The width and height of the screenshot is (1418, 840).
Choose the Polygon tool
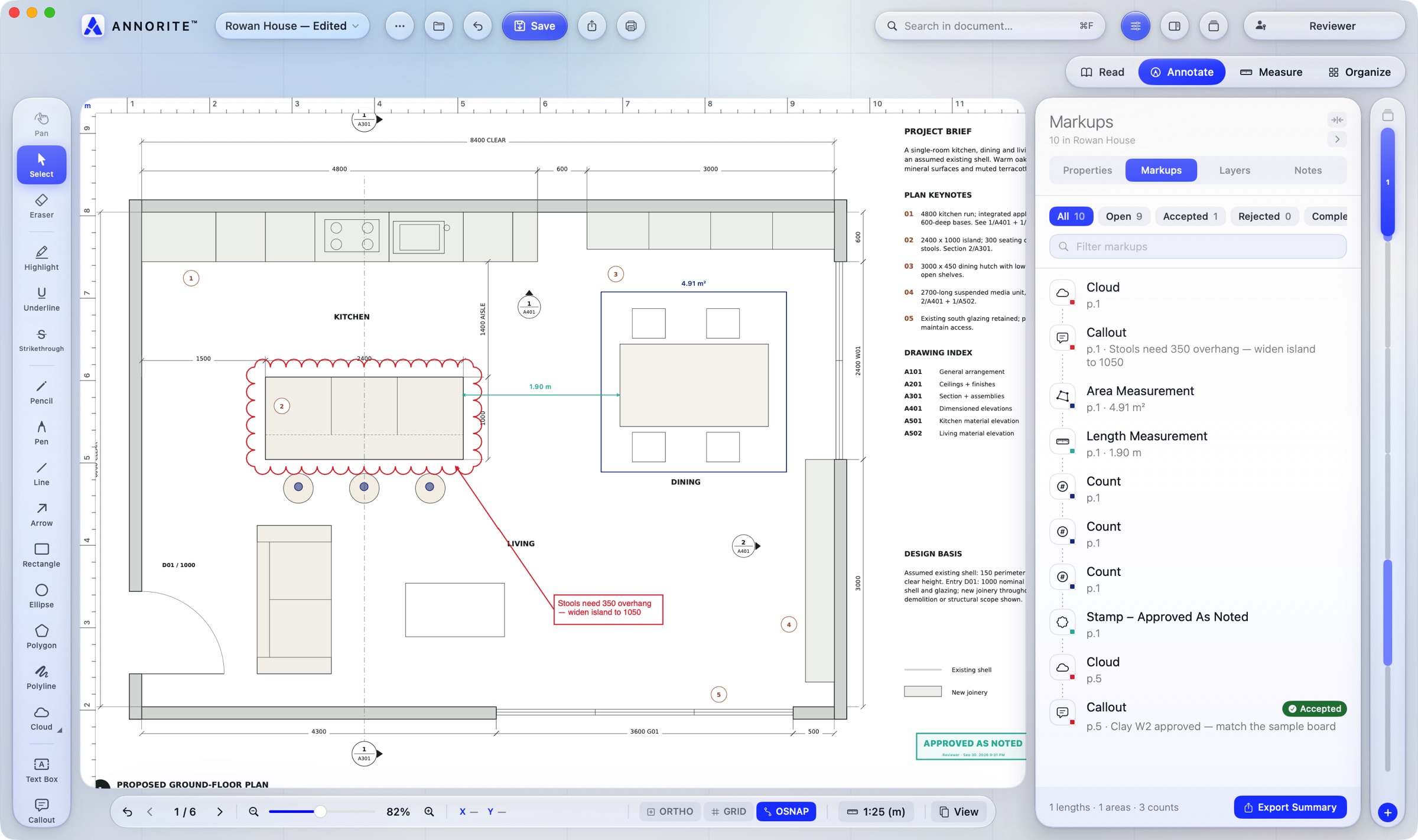[41, 637]
